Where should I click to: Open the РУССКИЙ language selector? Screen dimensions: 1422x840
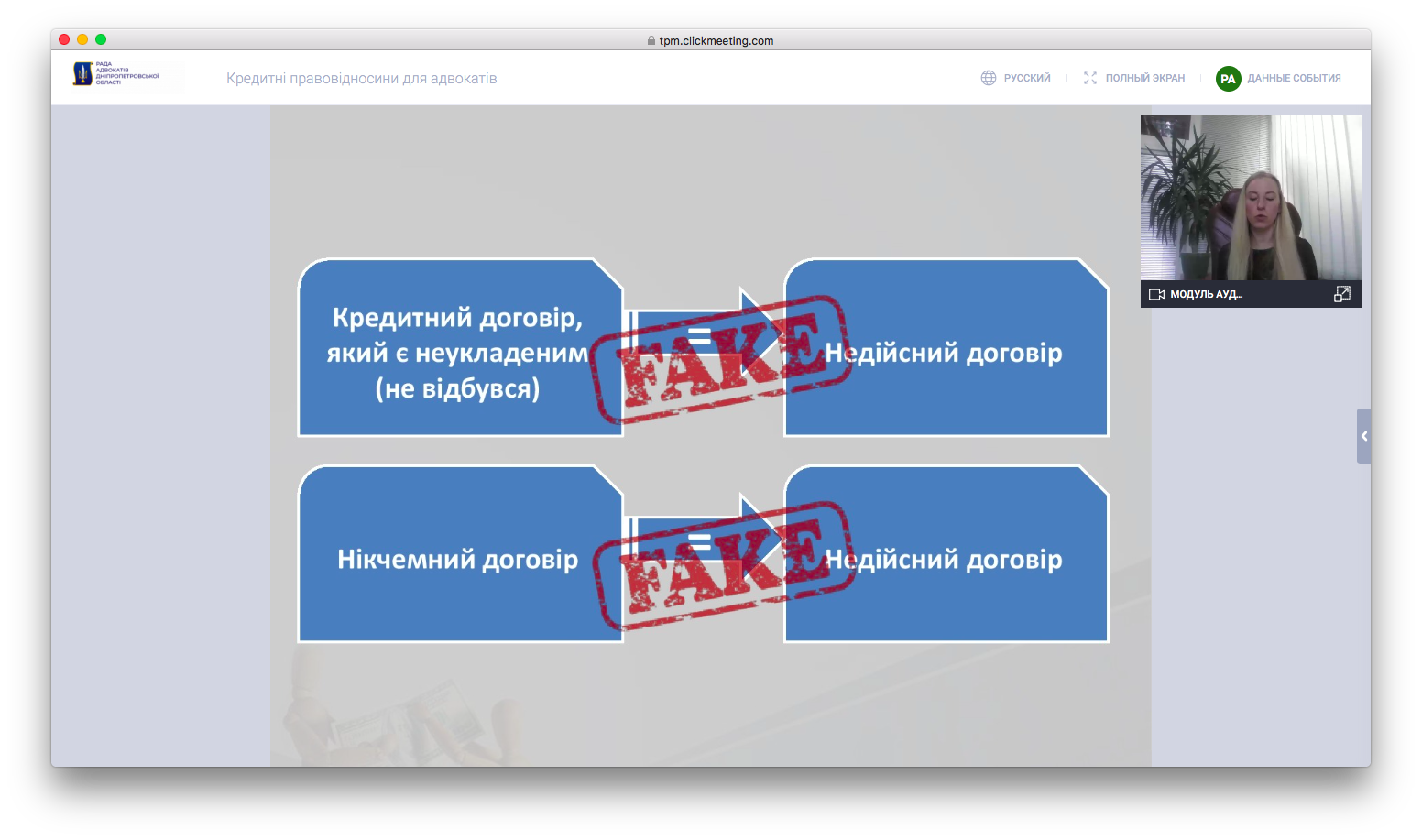(x=1026, y=78)
